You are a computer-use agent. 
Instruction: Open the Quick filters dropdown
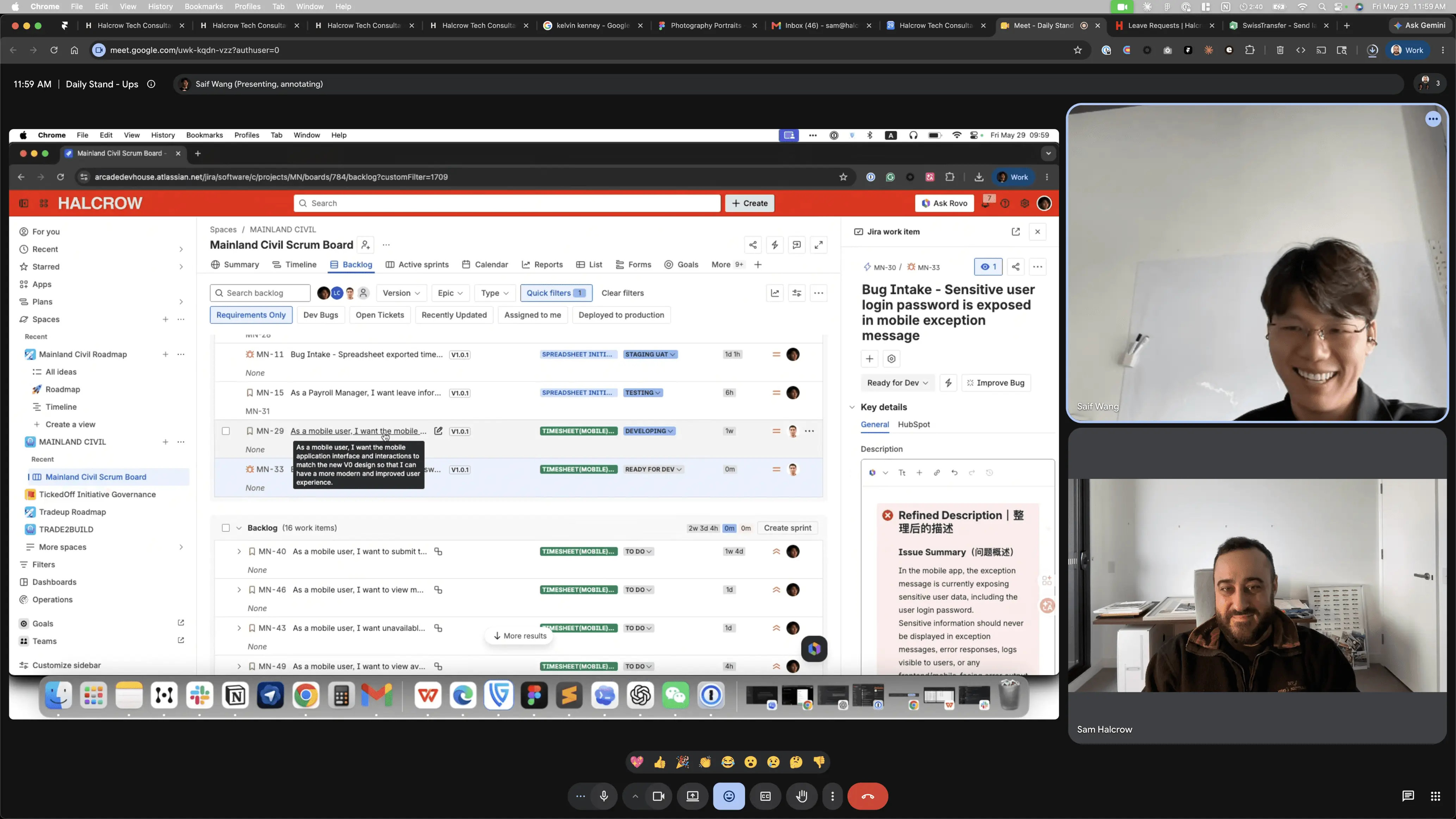pyautogui.click(x=556, y=293)
